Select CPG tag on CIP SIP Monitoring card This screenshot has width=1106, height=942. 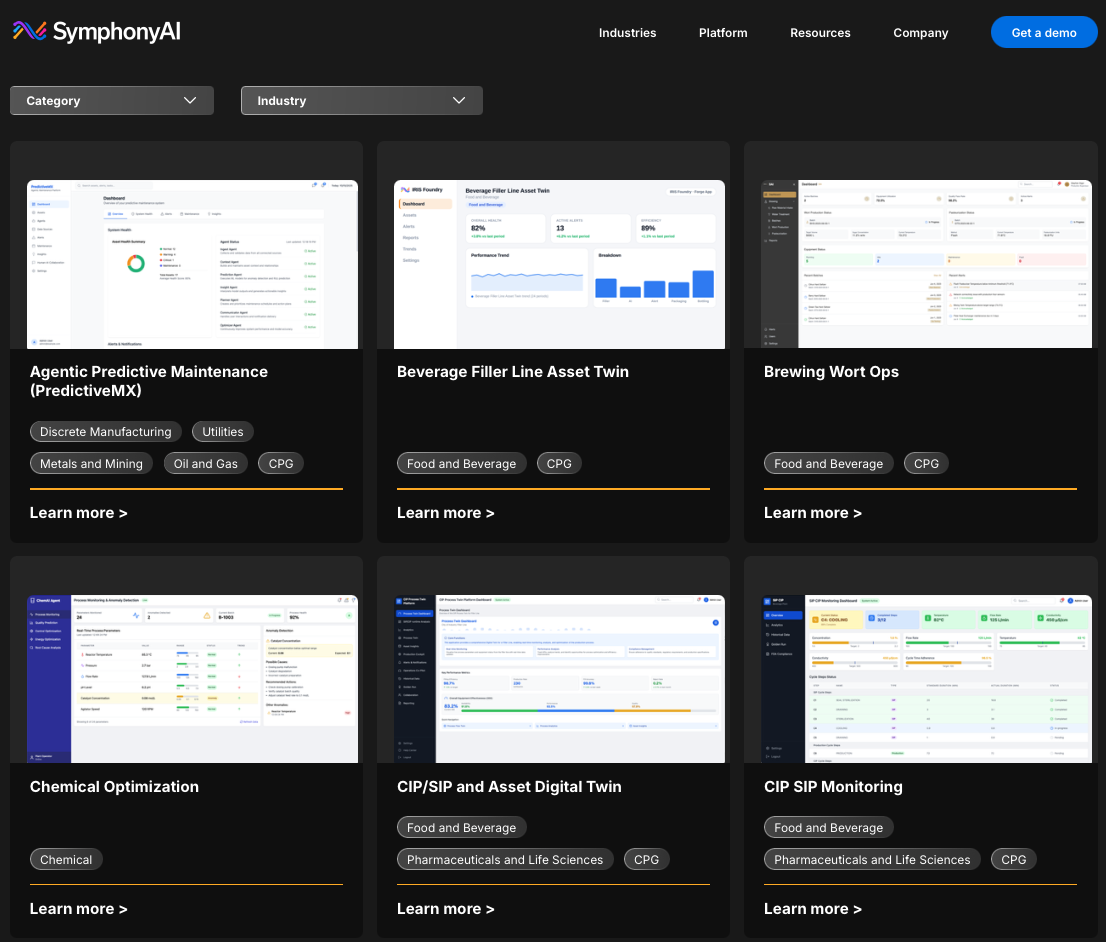click(x=1014, y=859)
